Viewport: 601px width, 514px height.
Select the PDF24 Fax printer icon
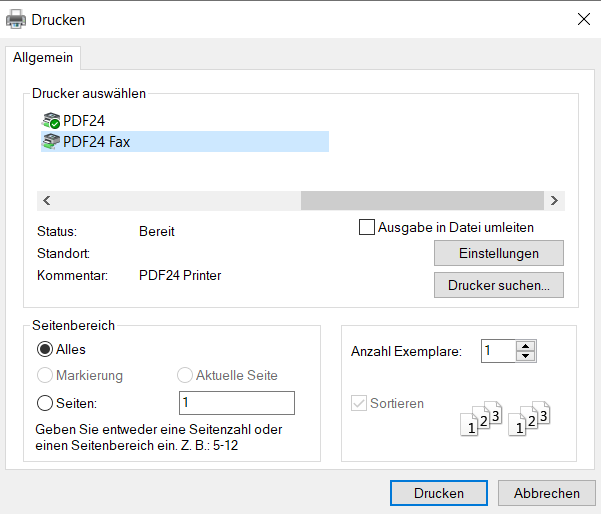click(x=51, y=142)
